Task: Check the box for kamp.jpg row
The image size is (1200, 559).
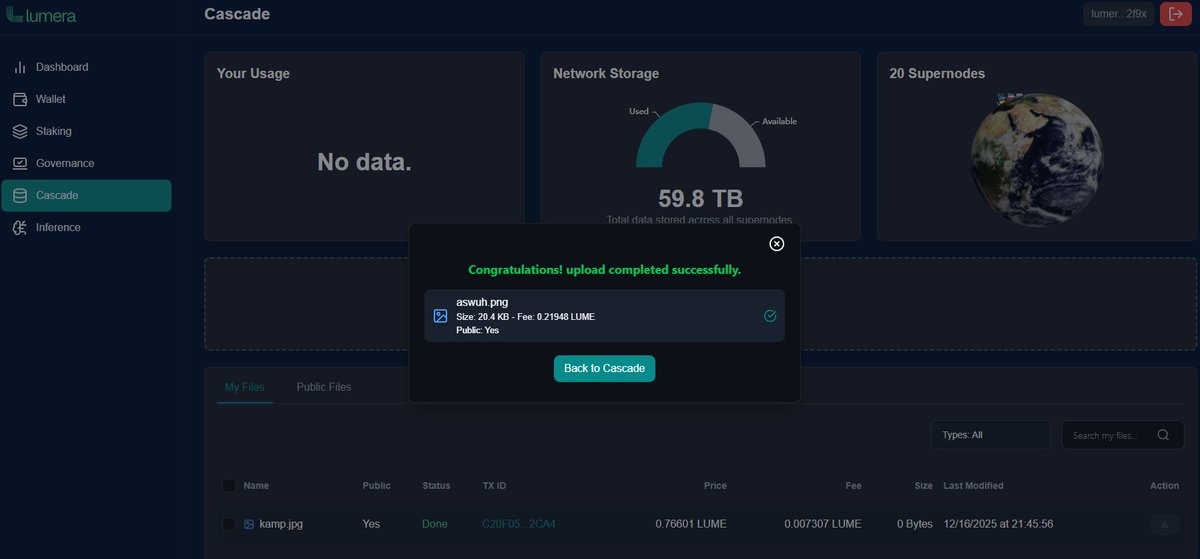Action: [229, 524]
